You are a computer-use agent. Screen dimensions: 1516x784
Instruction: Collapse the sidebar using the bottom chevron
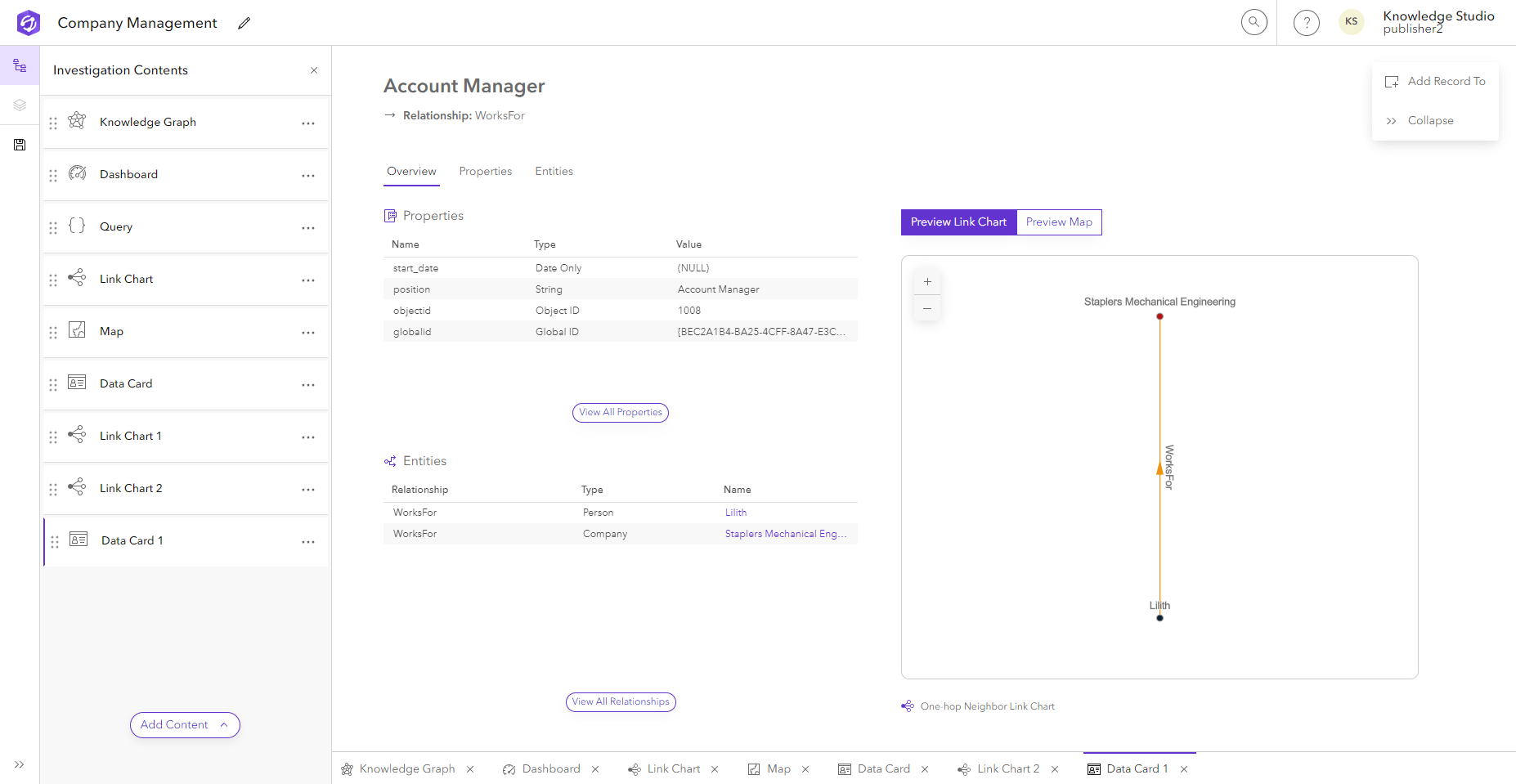click(20, 764)
